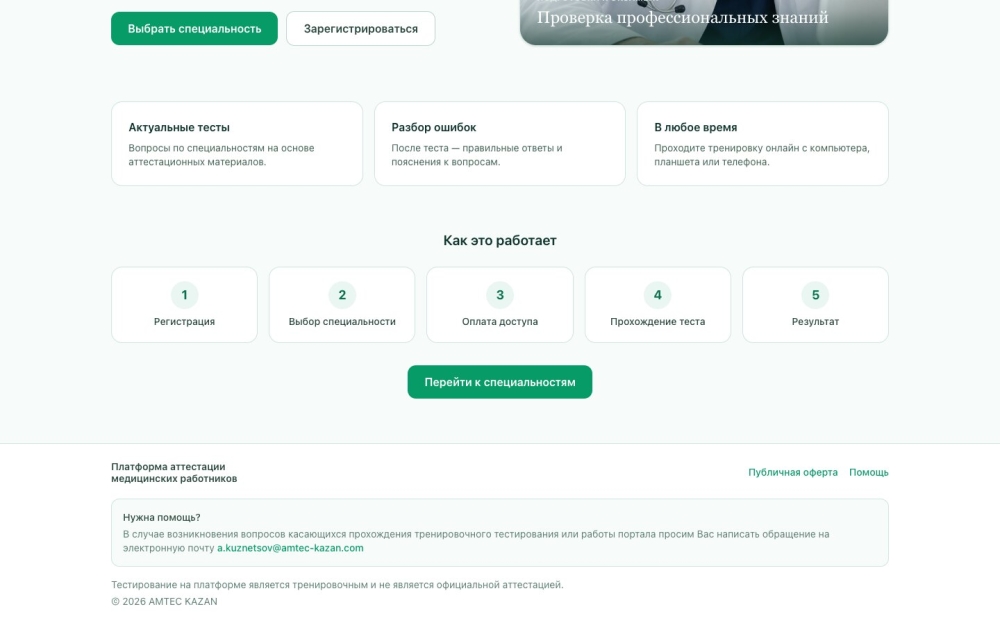Open the «Публичная оферта» link
The height and width of the screenshot is (625, 1000).
[x=793, y=473]
